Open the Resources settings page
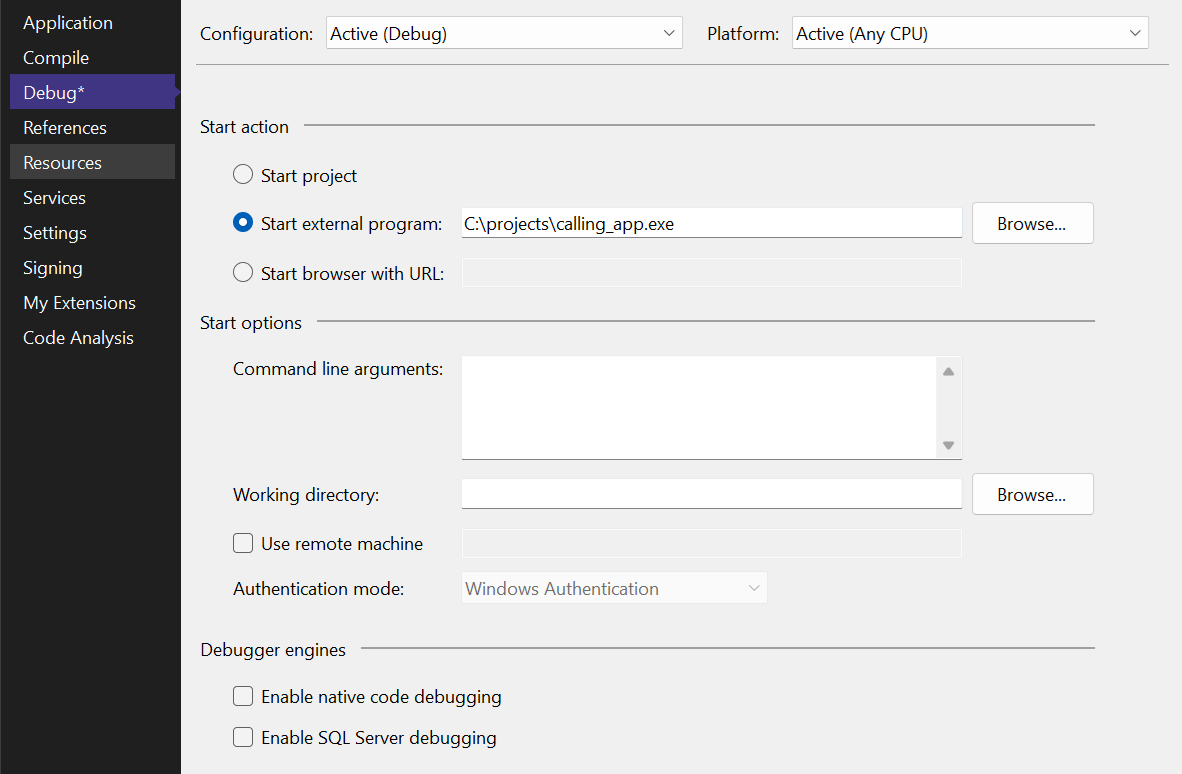1182x774 pixels. pos(61,162)
